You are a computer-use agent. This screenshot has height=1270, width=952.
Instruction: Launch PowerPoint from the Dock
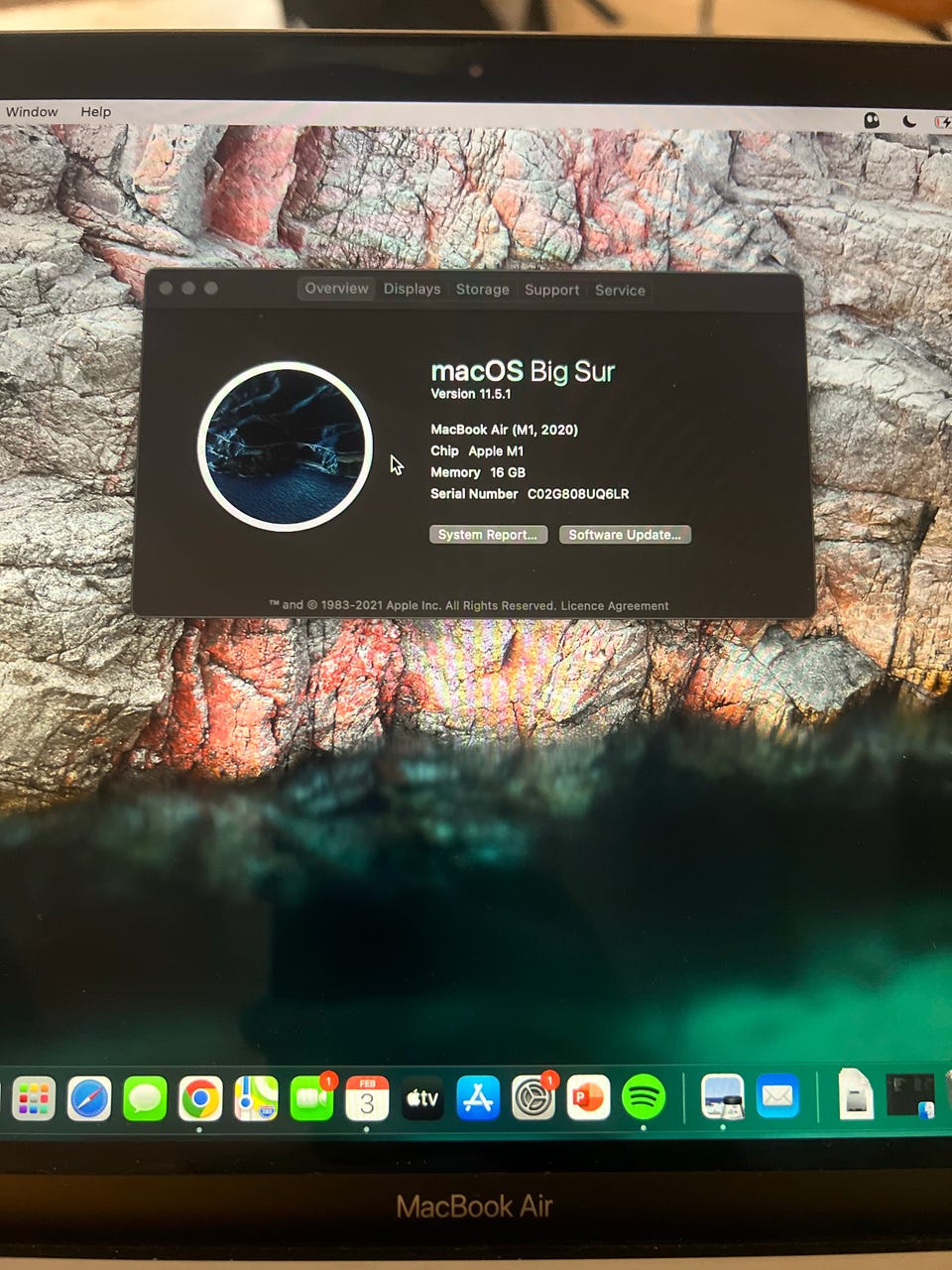[588, 1098]
